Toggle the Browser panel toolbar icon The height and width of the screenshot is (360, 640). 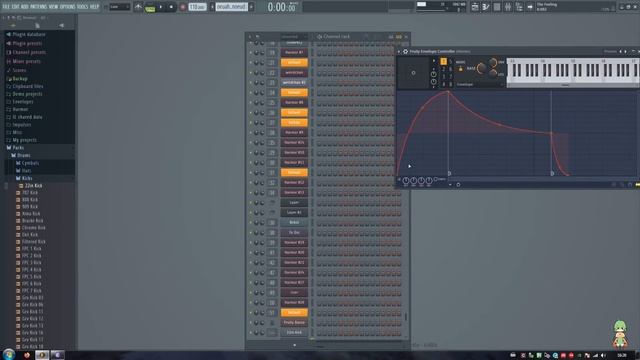click(519, 7)
